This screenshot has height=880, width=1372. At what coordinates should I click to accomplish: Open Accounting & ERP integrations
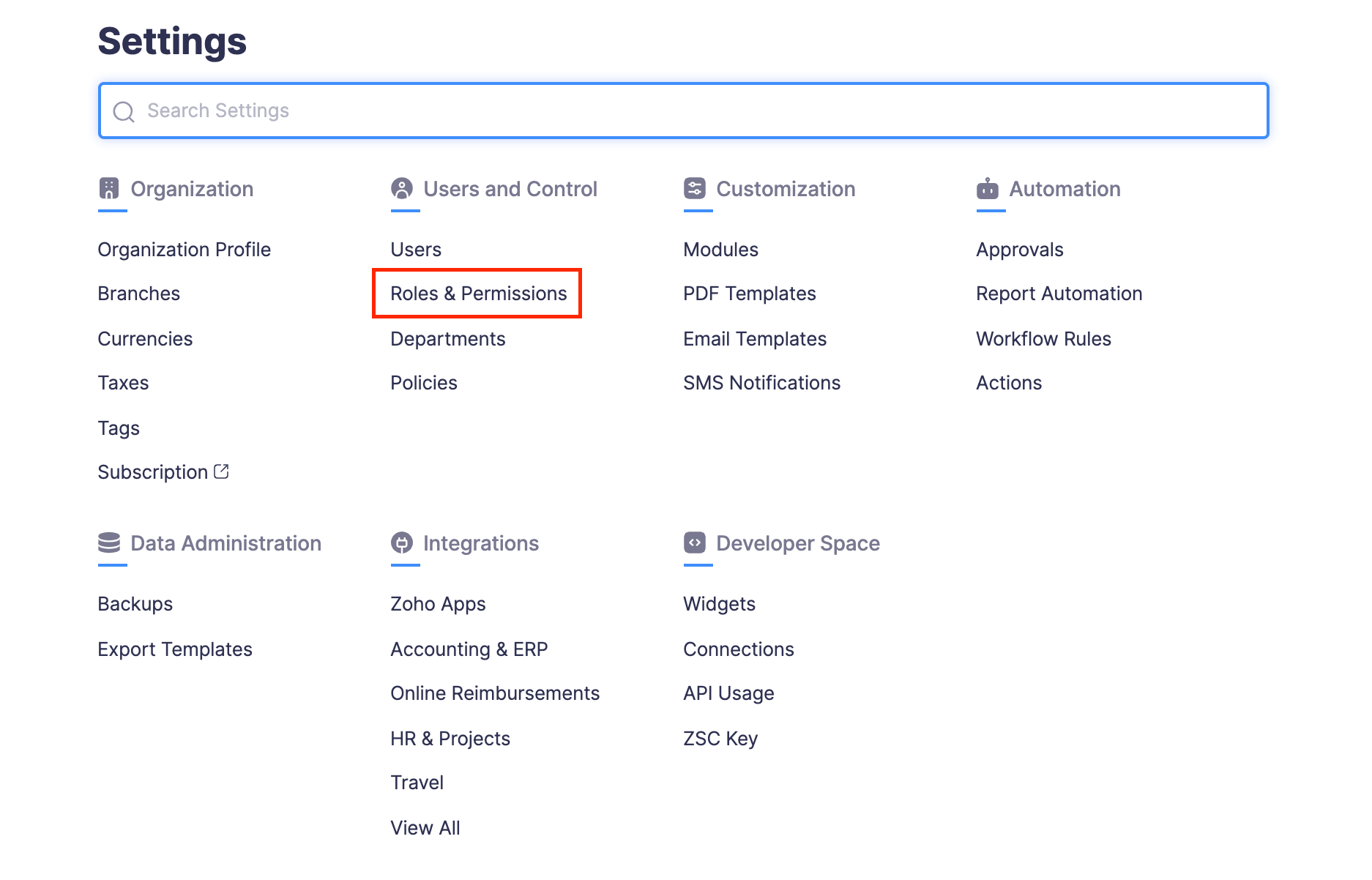pyautogui.click(x=469, y=649)
